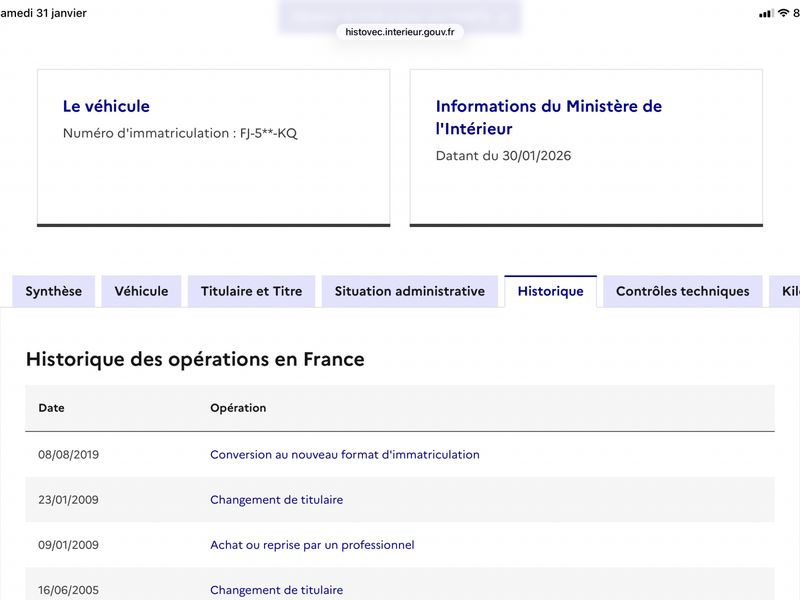Open the Contrôles techniques tab
Viewport: 800px width, 600px height.
pos(683,291)
